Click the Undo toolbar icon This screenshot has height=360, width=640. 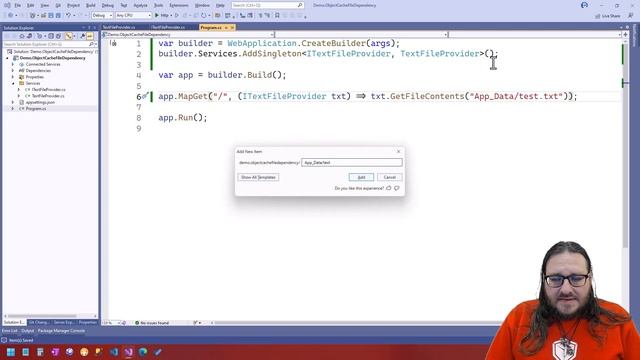[x=68, y=15]
